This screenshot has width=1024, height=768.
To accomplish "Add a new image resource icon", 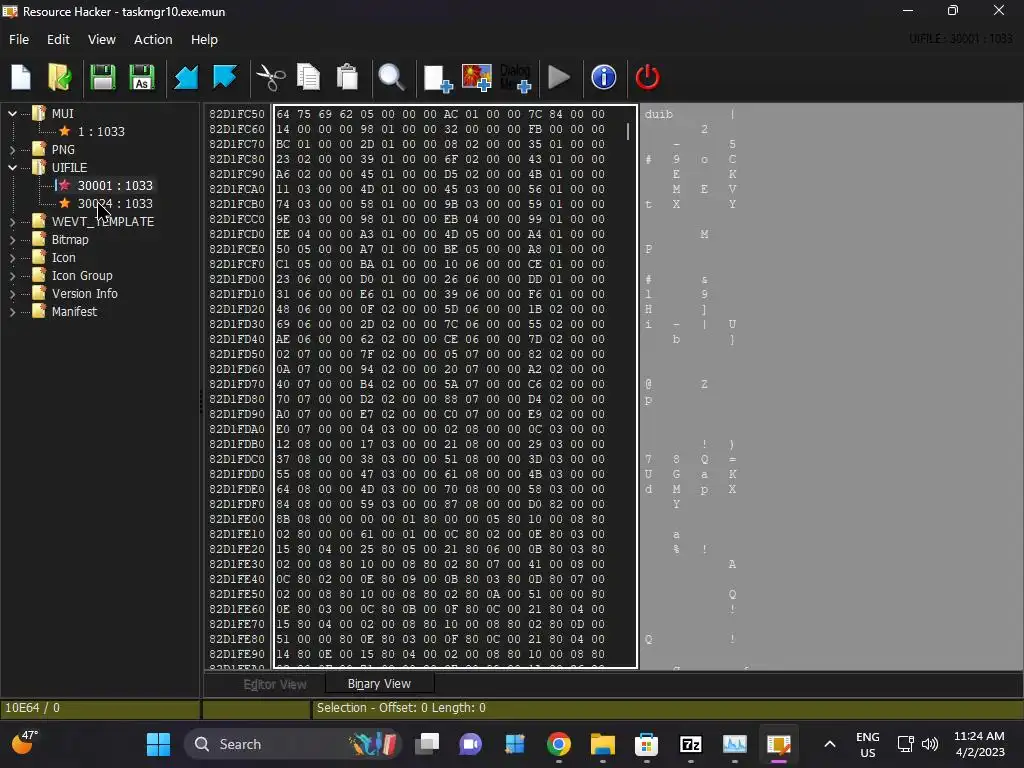I will [477, 78].
